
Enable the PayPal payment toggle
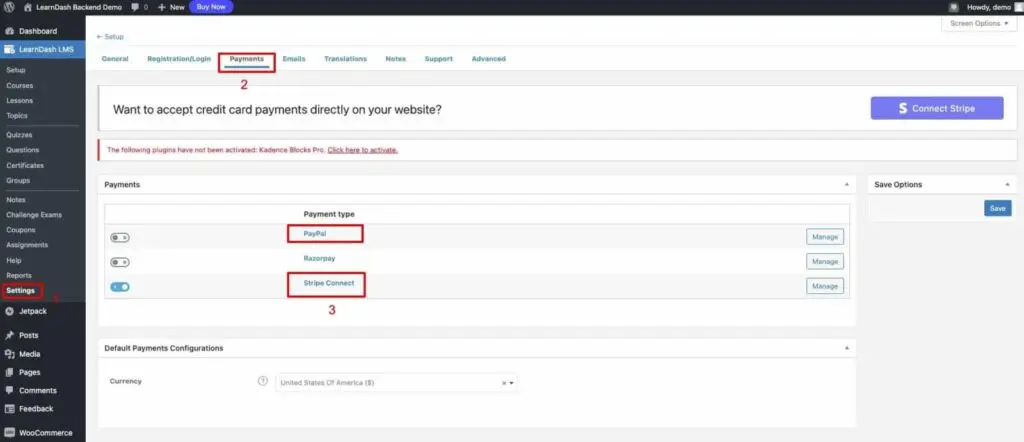click(x=120, y=238)
